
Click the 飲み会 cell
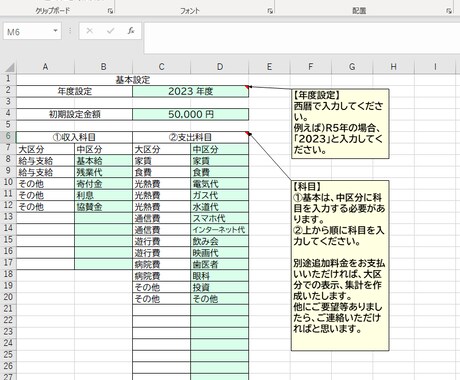click(x=220, y=241)
